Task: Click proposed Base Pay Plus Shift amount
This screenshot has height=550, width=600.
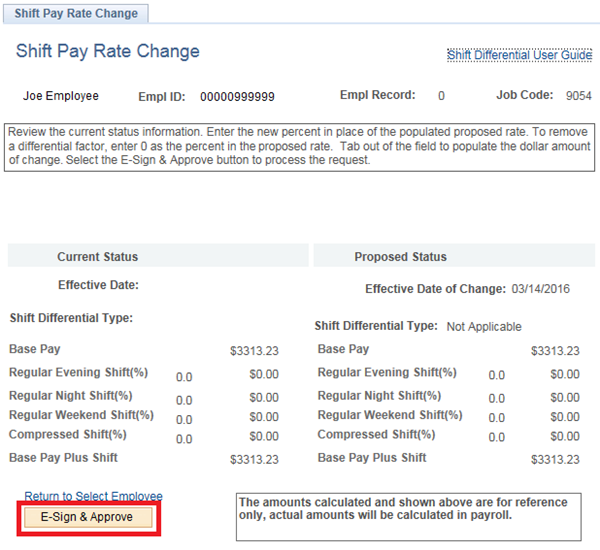Action: point(555,460)
